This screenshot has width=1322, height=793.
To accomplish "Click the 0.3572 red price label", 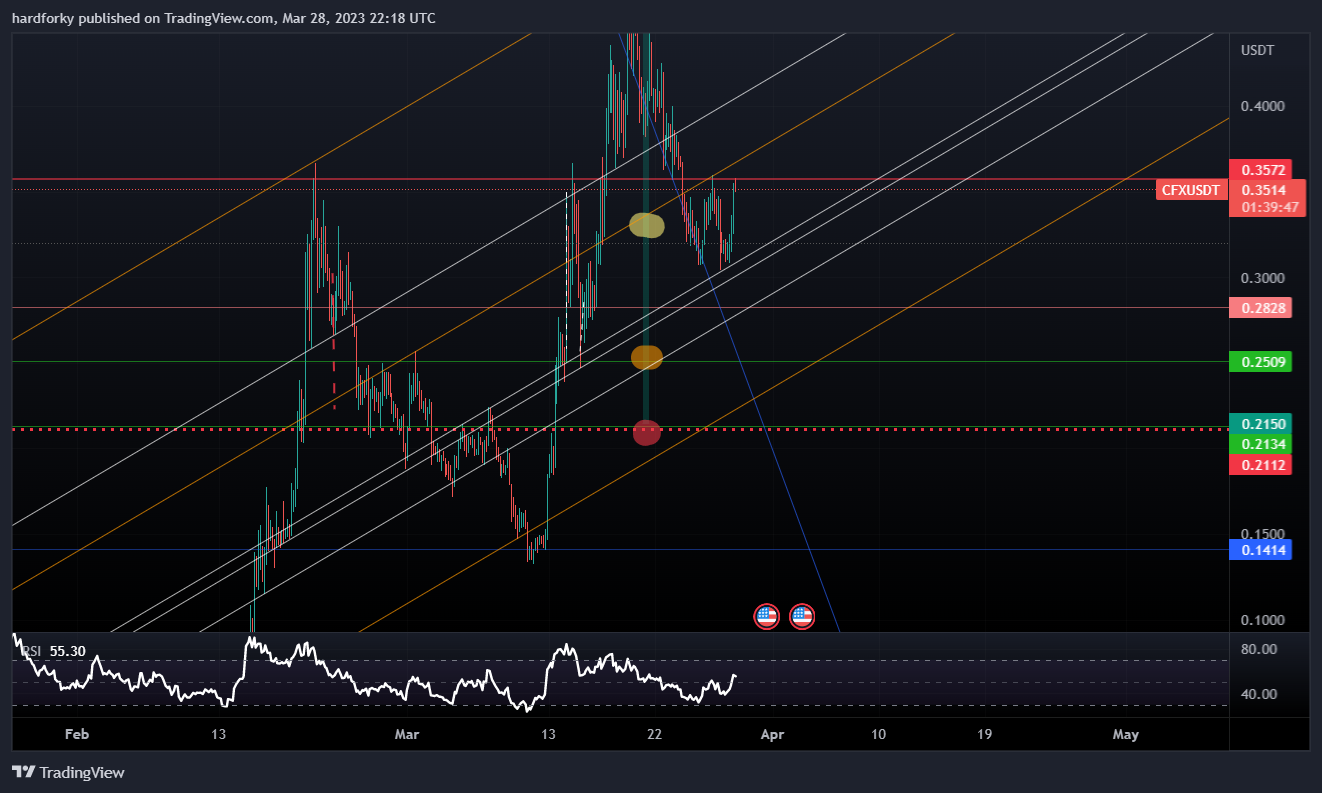I will [x=1260, y=170].
